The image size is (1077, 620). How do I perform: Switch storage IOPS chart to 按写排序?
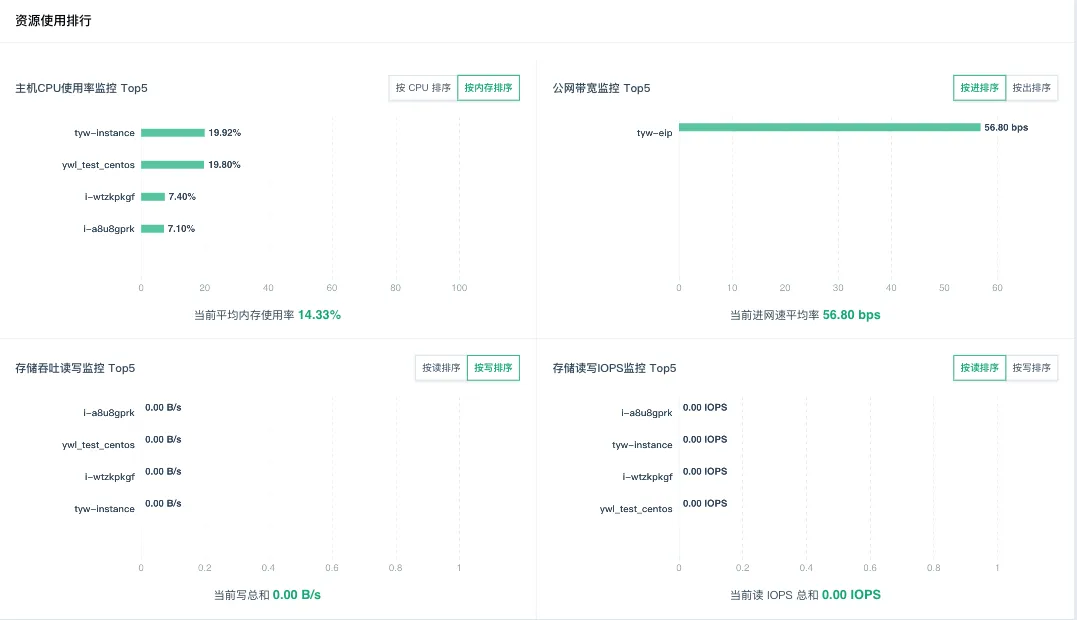pos(1031,368)
